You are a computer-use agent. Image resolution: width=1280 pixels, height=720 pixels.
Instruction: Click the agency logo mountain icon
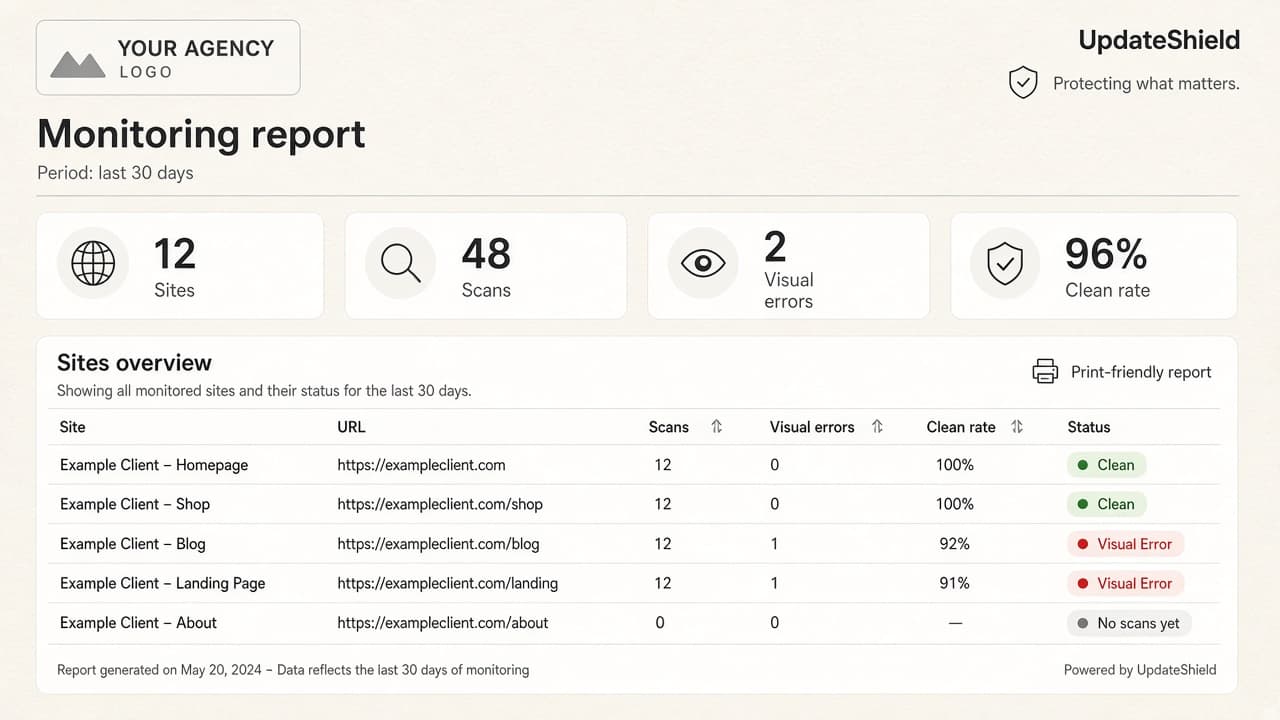pyautogui.click(x=78, y=65)
